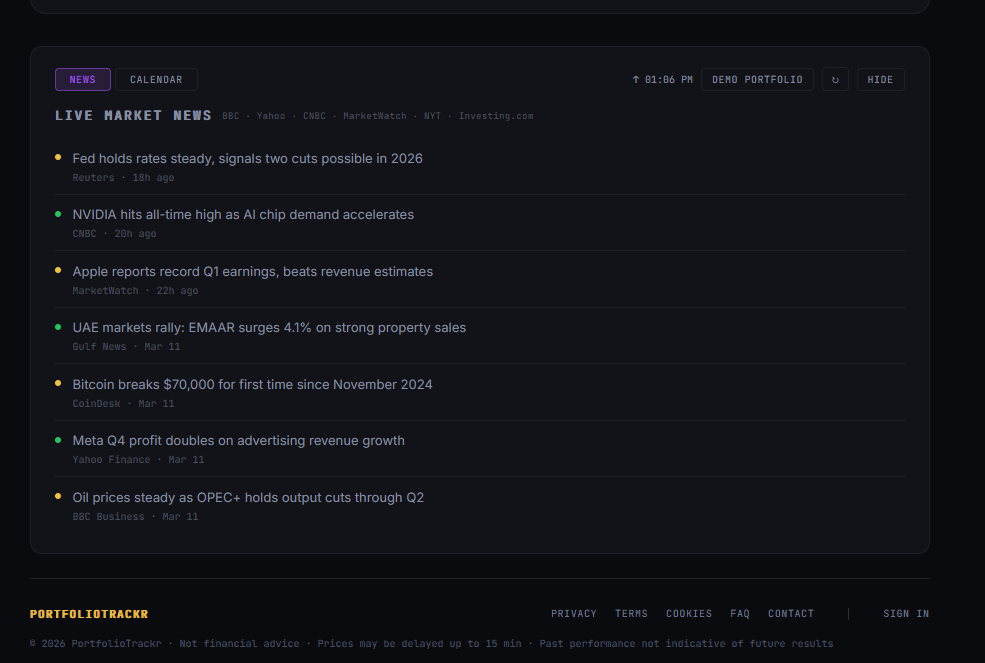Screen dimensions: 985x663
Task: Select the News tab
Action: tap(82, 79)
